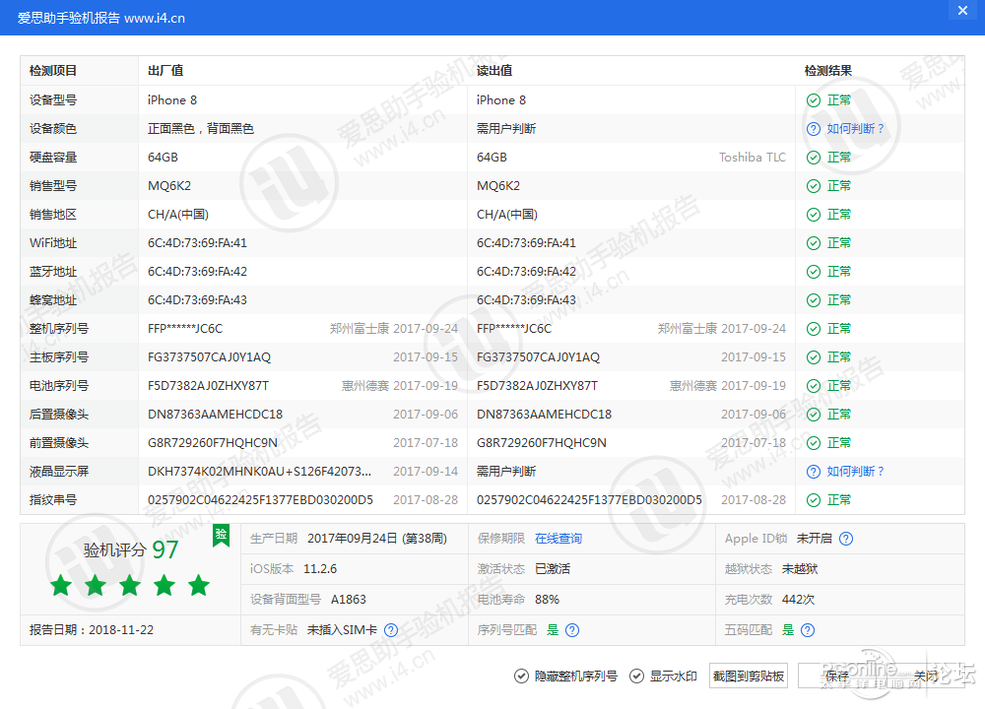Click the 验机评分 97 score
The width and height of the screenshot is (985, 709).
coord(131,550)
